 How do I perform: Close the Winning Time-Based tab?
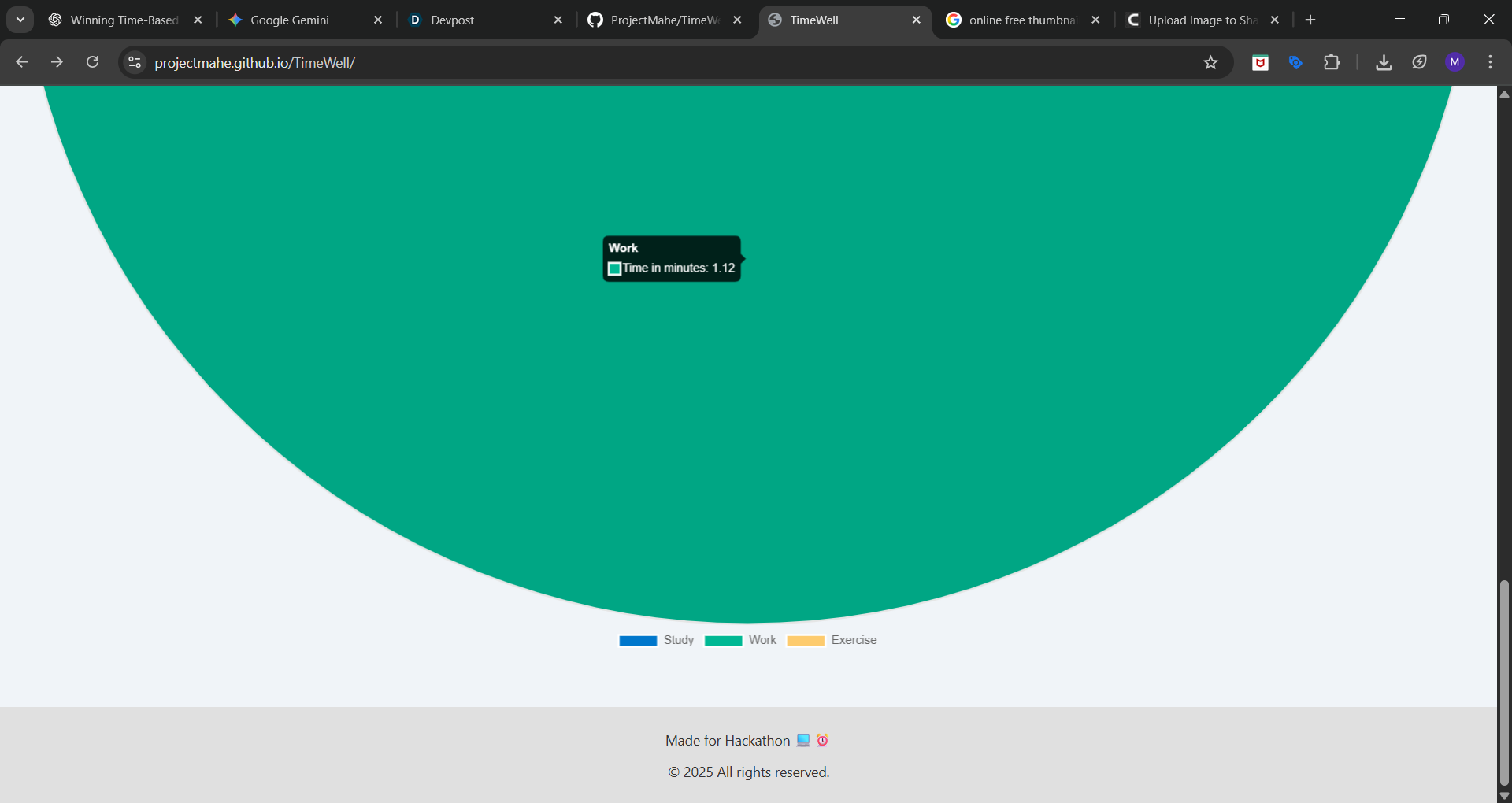(x=198, y=20)
